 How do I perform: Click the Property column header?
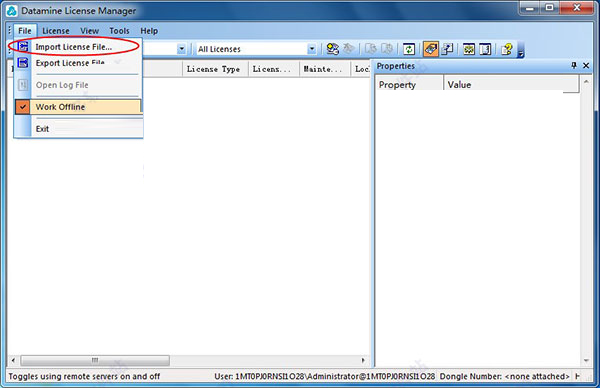coord(409,85)
